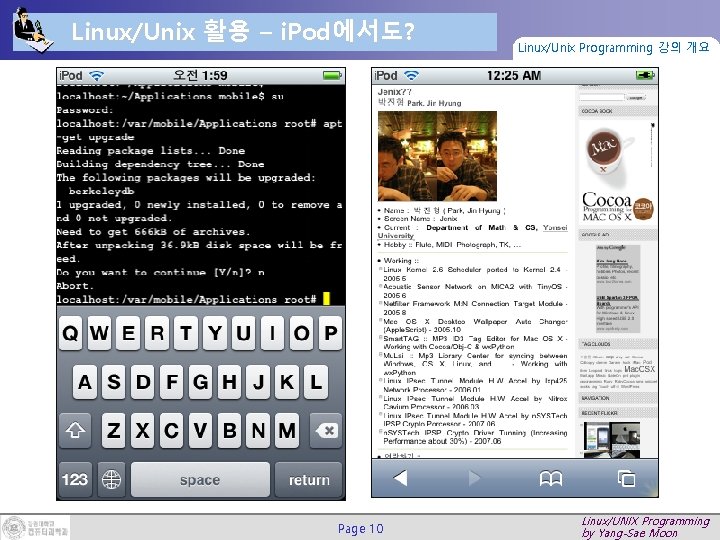Toggle the Shift arrow key
Image resolution: width=720 pixels, height=540 pixels.
(x=75, y=430)
